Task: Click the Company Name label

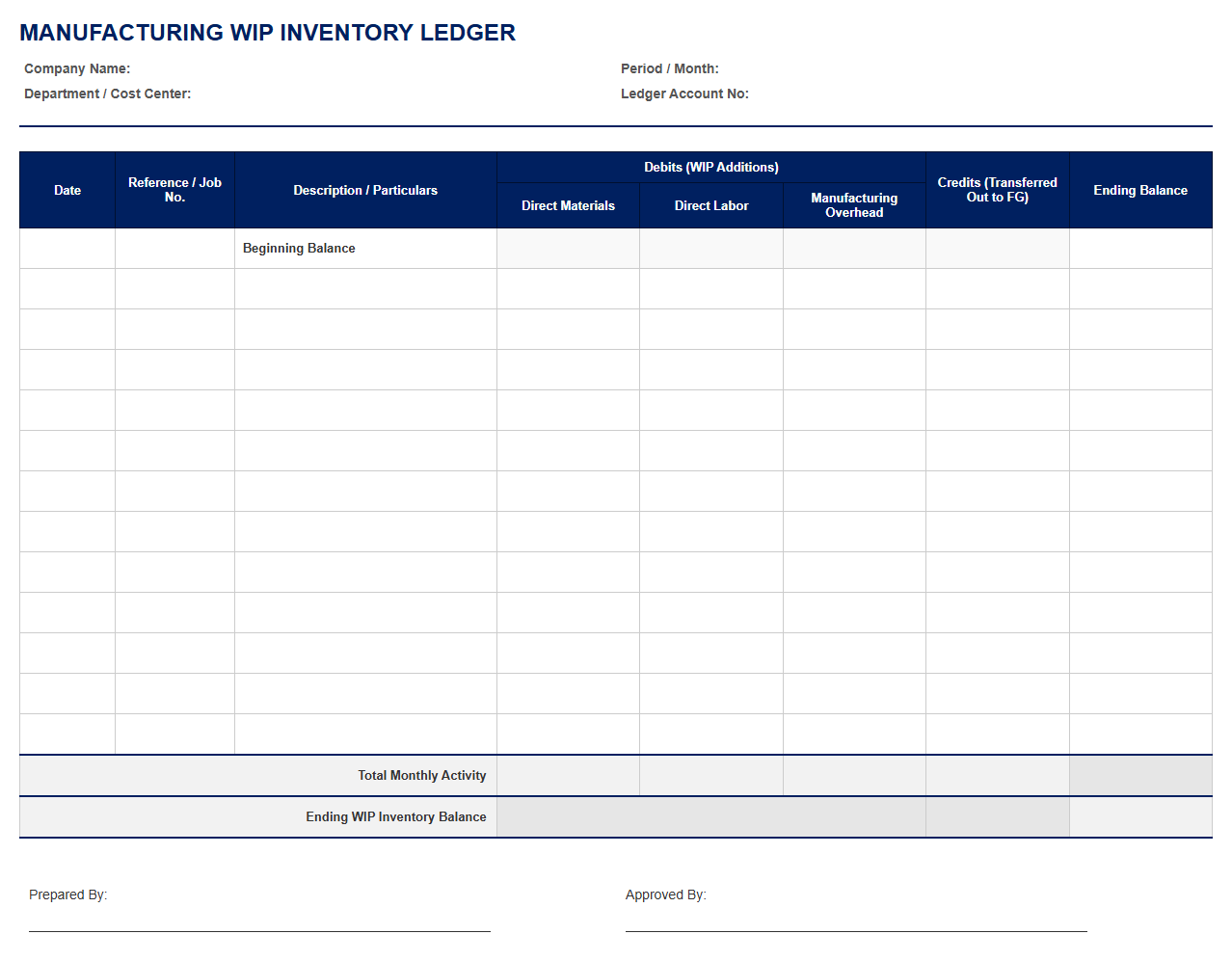Action: [x=77, y=68]
